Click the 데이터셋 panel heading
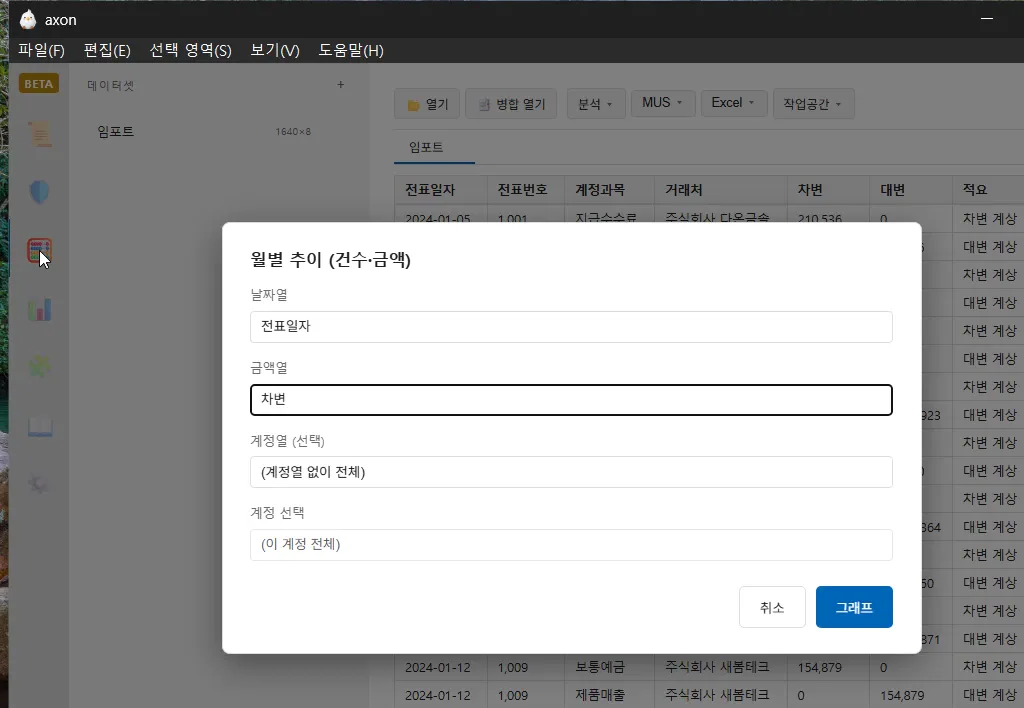 [110, 85]
